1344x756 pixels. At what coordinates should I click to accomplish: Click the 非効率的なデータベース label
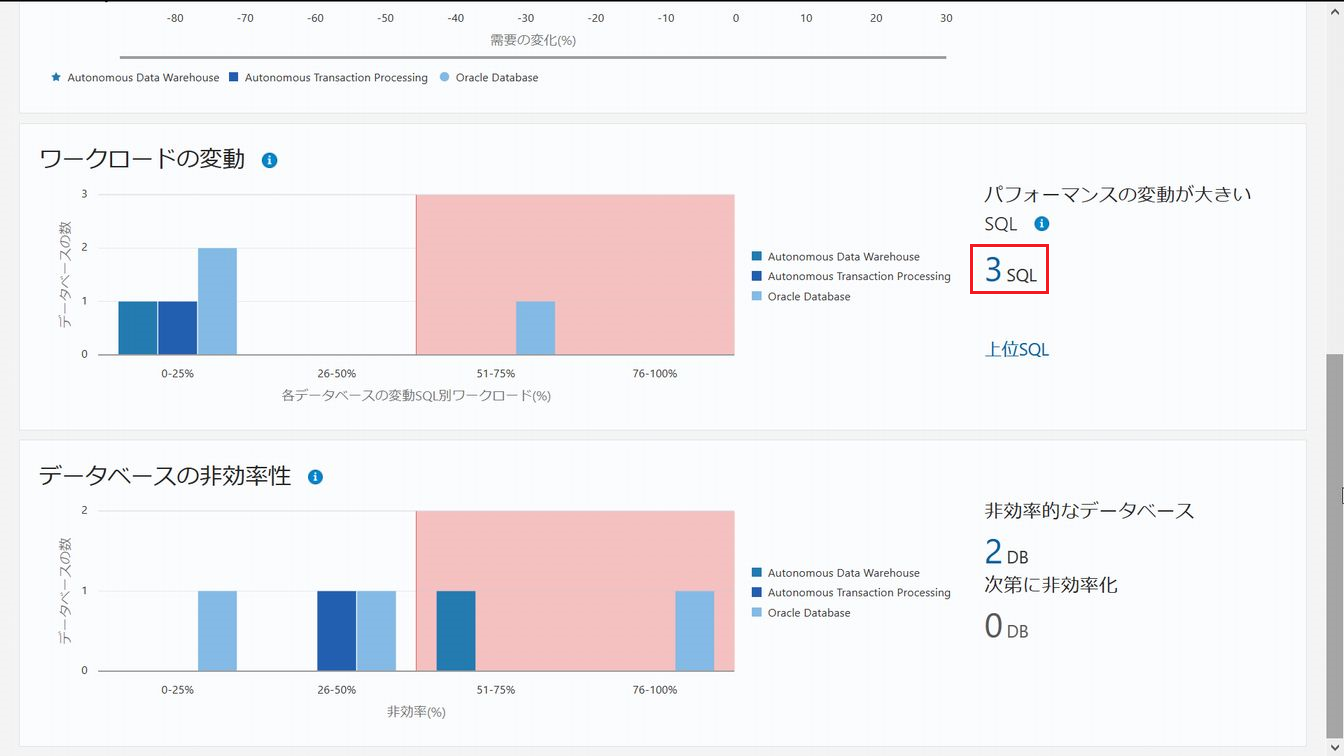[x=1090, y=511]
